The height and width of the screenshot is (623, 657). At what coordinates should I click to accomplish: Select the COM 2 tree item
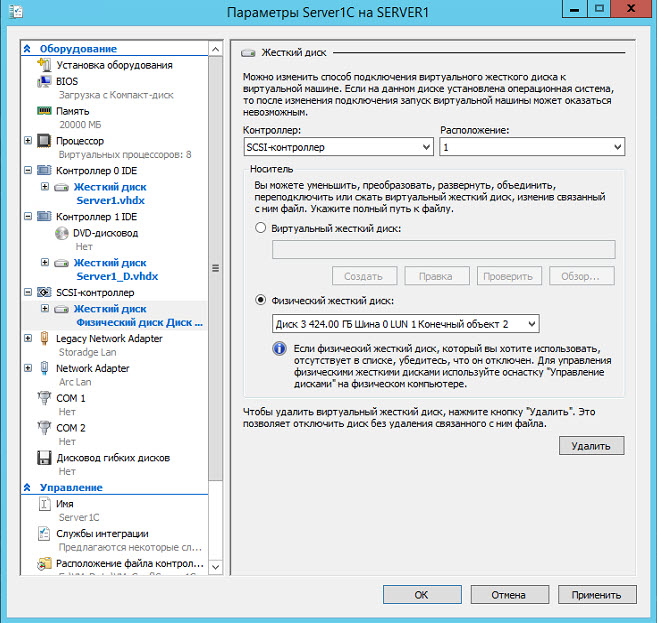[71, 428]
